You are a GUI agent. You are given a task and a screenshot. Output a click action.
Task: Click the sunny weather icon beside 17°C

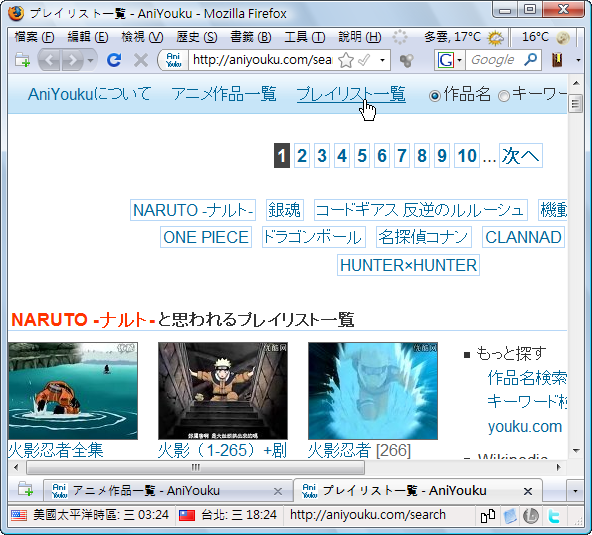click(495, 37)
